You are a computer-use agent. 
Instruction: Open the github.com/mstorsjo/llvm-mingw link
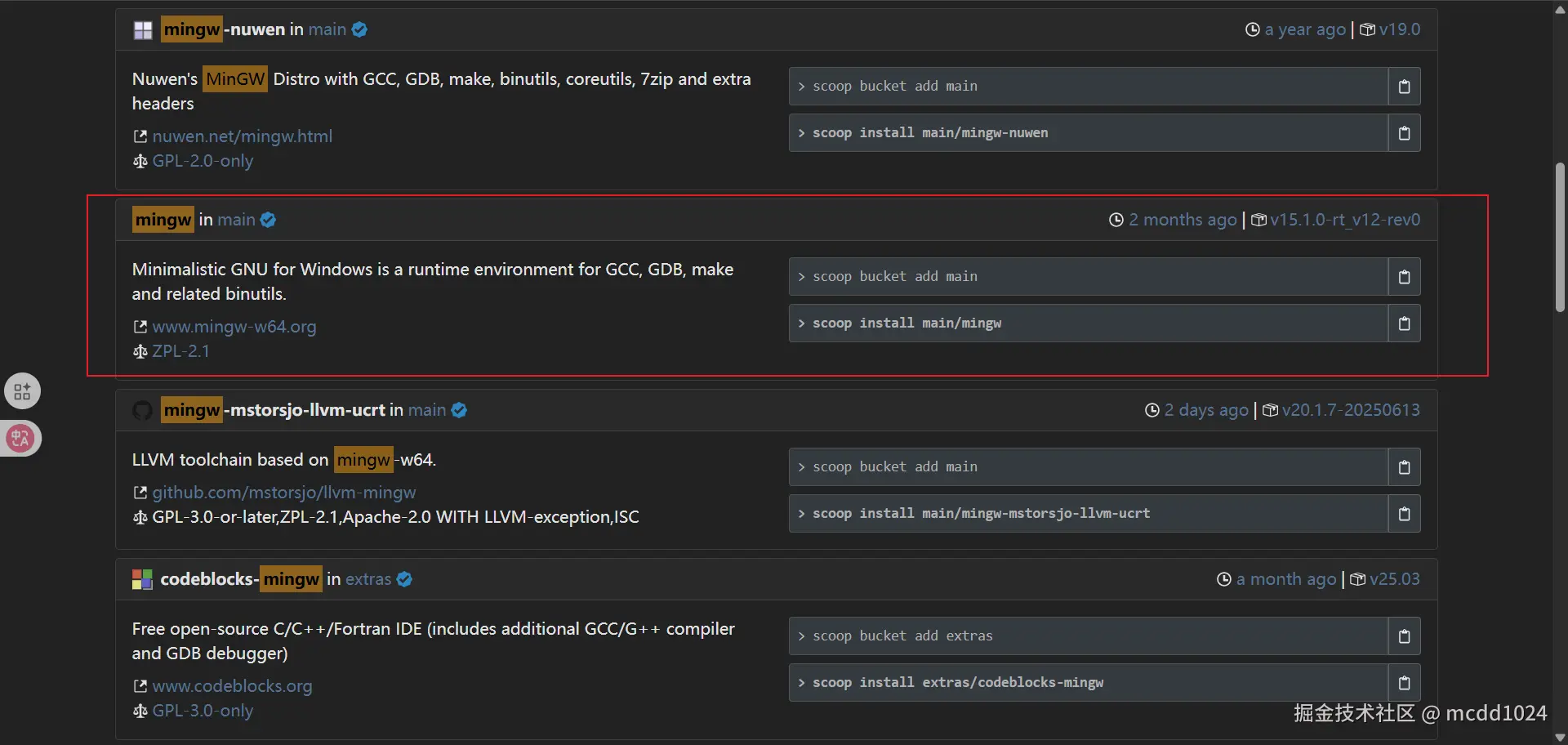283,493
